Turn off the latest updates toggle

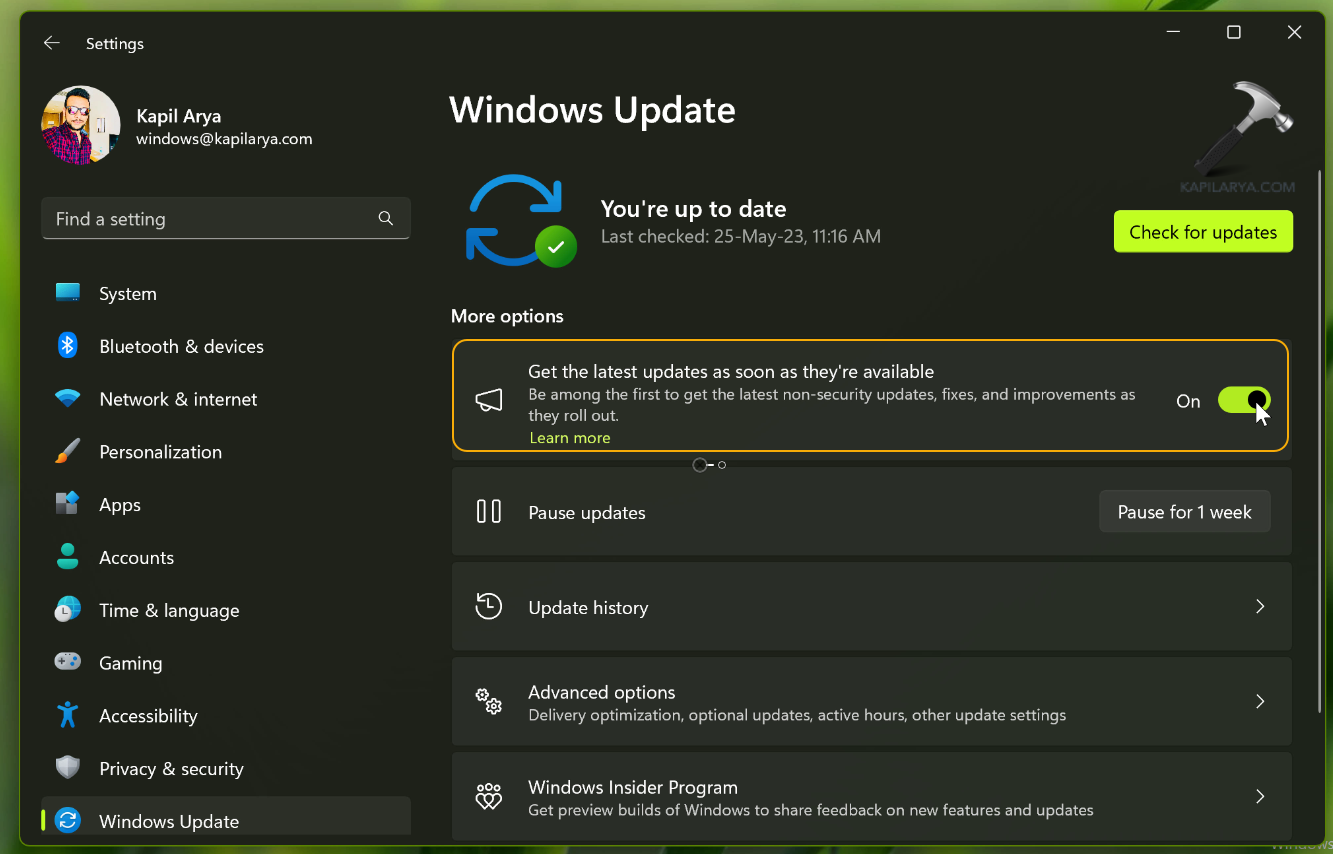point(1244,401)
